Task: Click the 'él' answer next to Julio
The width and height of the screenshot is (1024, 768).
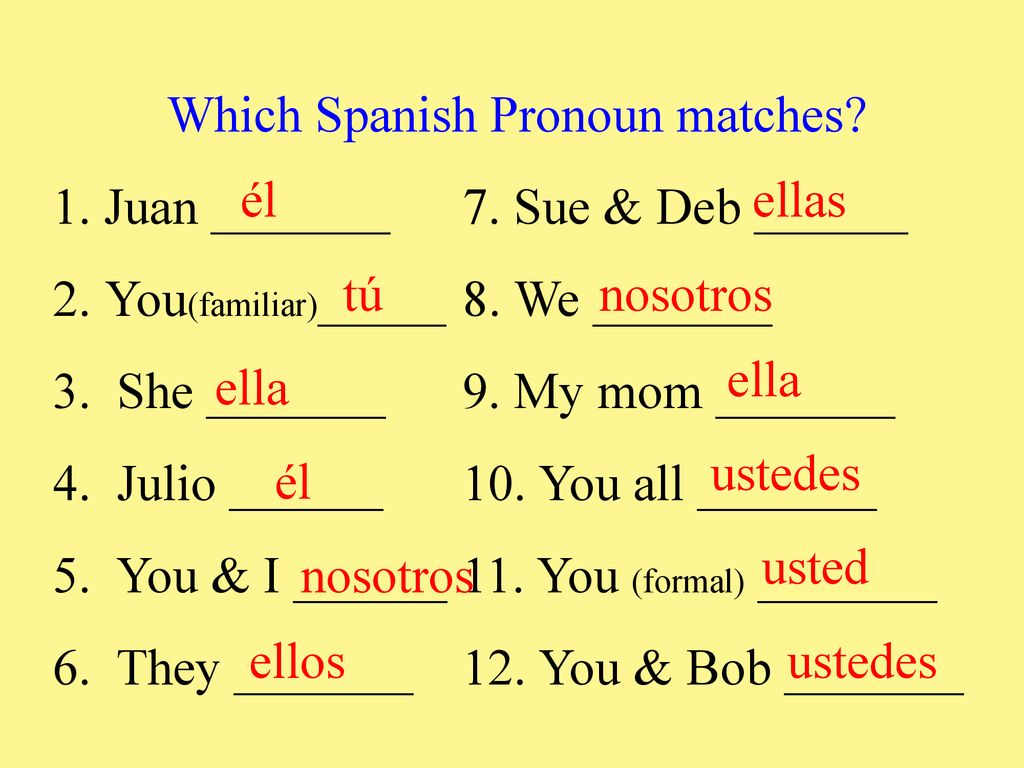Action: coord(292,482)
